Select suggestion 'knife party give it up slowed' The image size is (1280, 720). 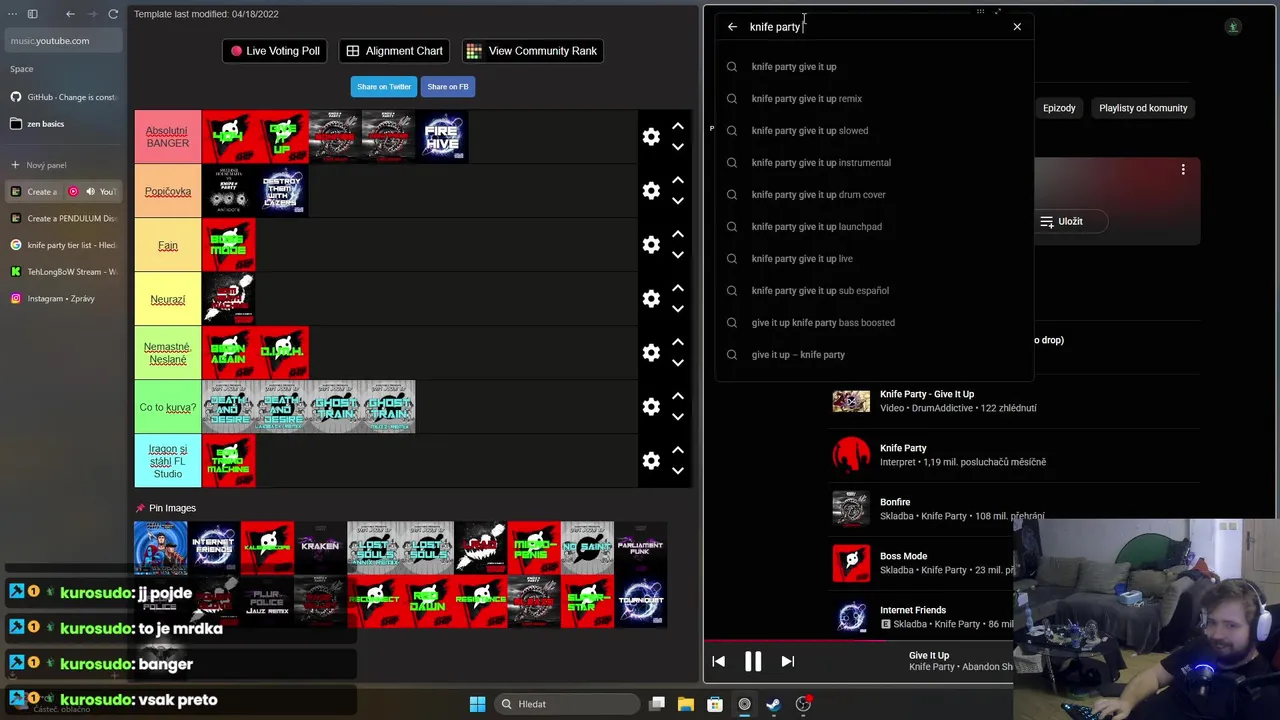pos(874,131)
